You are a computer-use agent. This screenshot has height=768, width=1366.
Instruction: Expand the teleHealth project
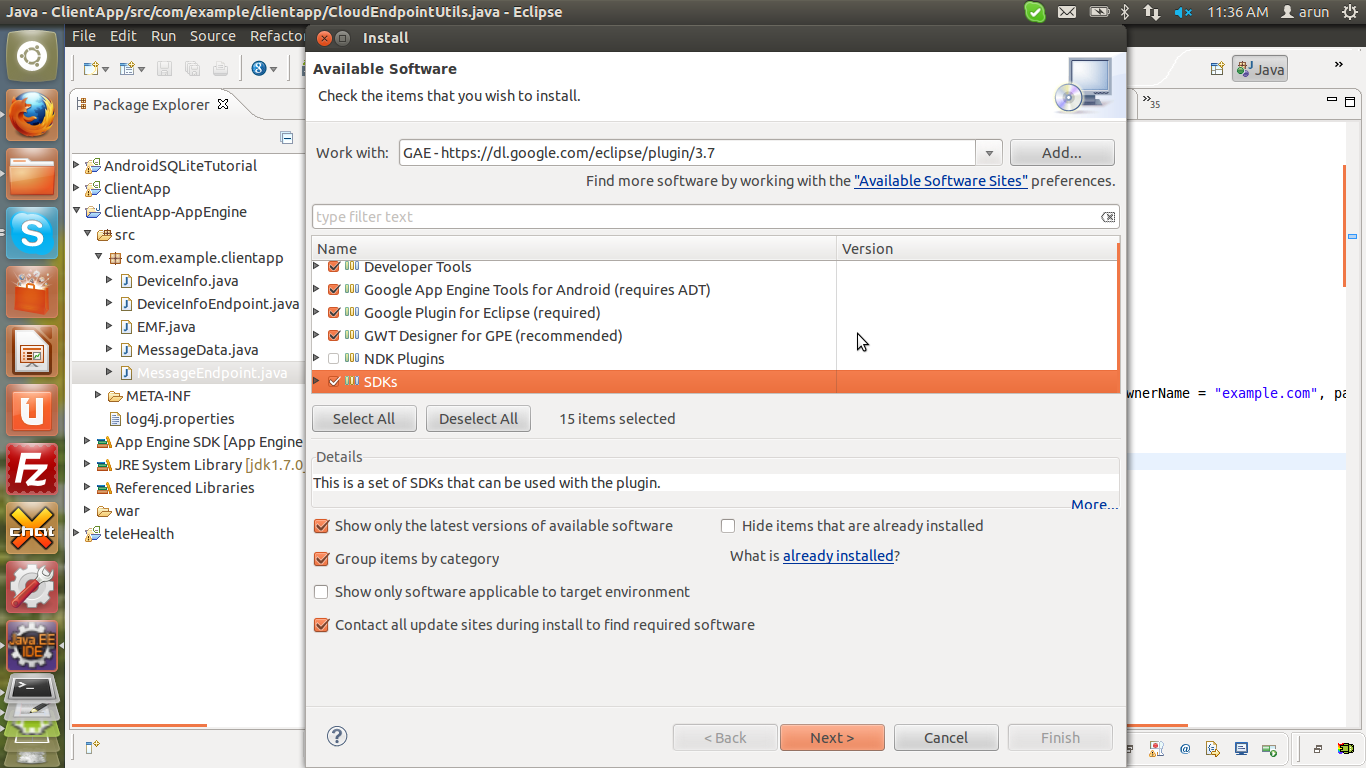click(77, 533)
